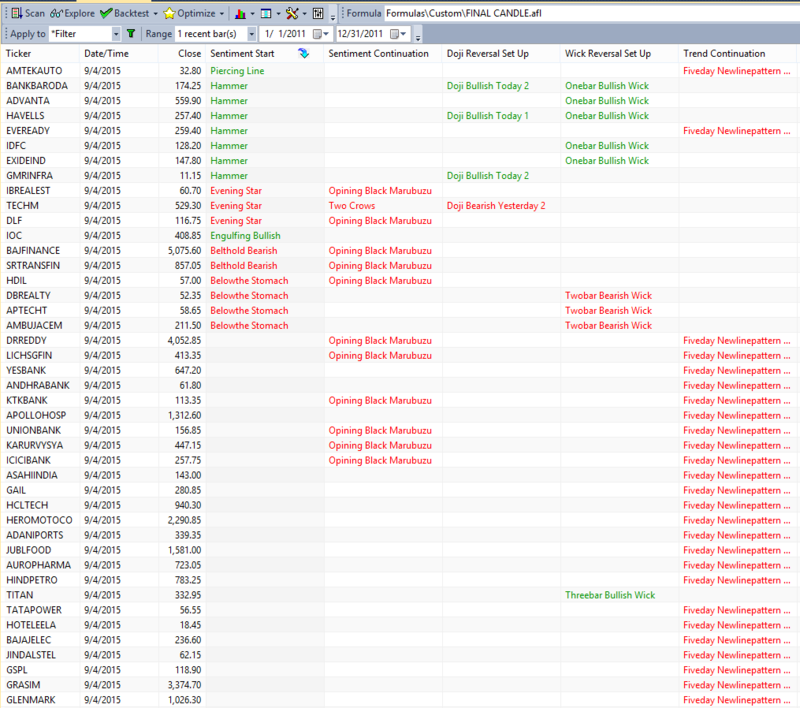Run the Scan command
The height and width of the screenshot is (708, 800).
28,13
